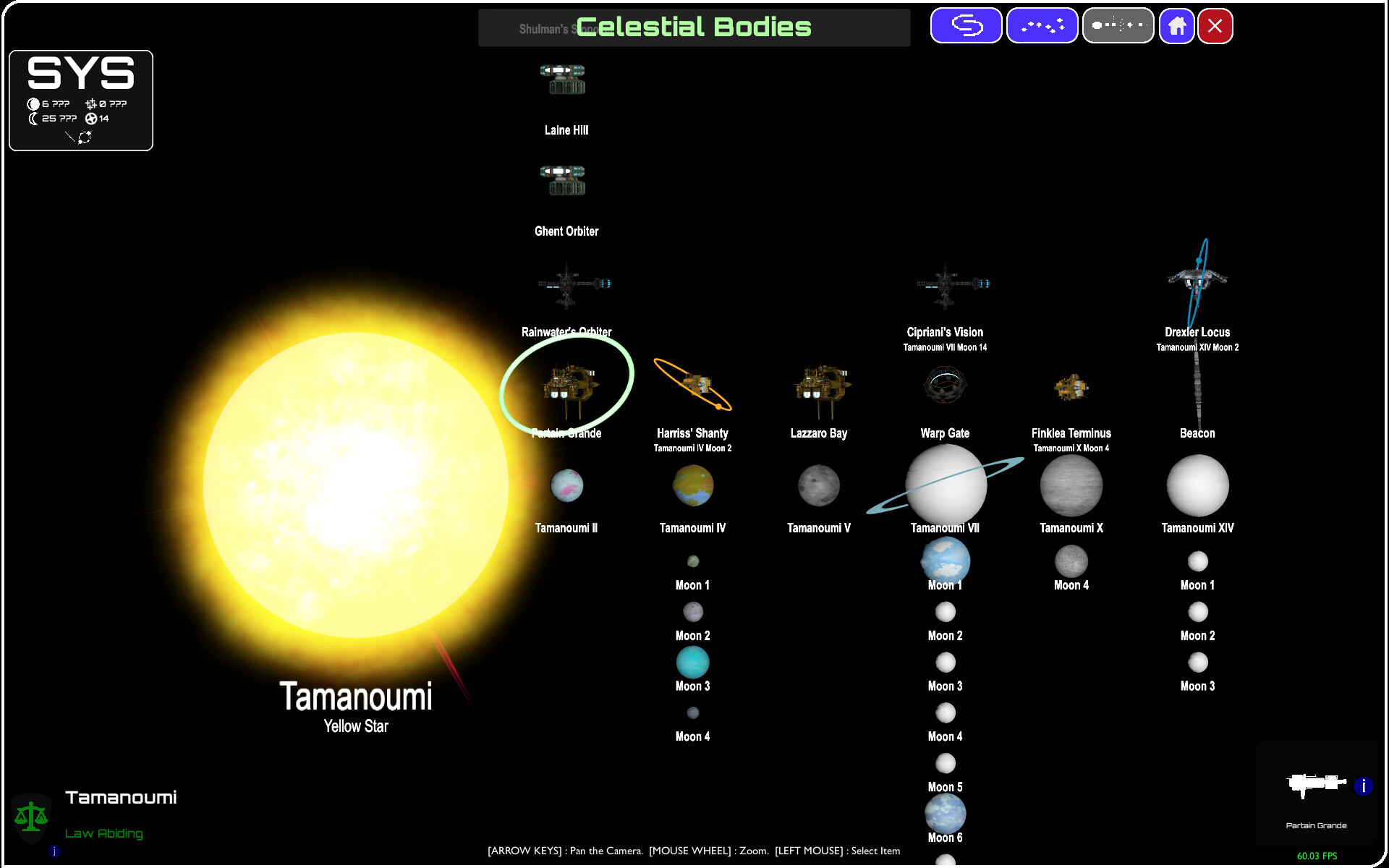1389x868 pixels.
Task: Select the grey system layout view button
Action: pyautogui.click(x=1118, y=26)
